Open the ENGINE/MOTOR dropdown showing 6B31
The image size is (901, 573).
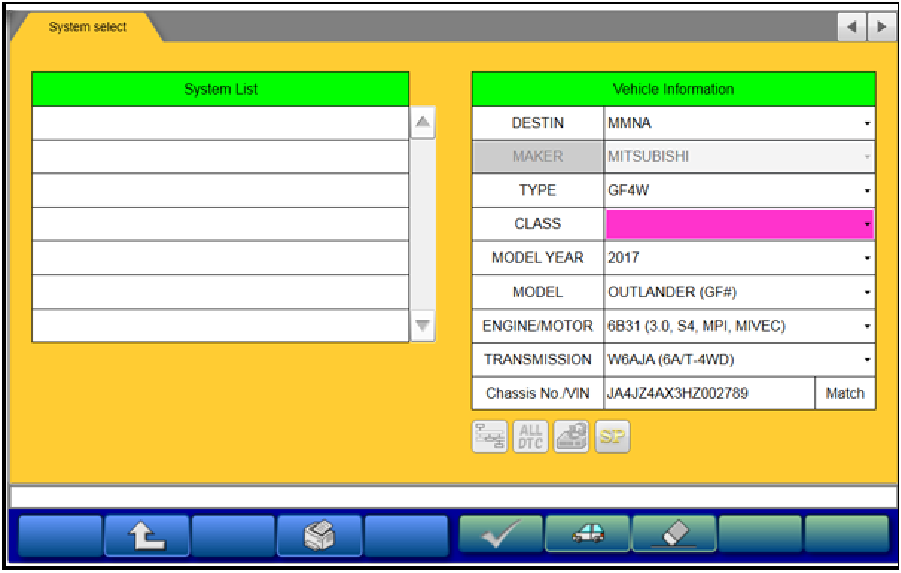tap(739, 326)
